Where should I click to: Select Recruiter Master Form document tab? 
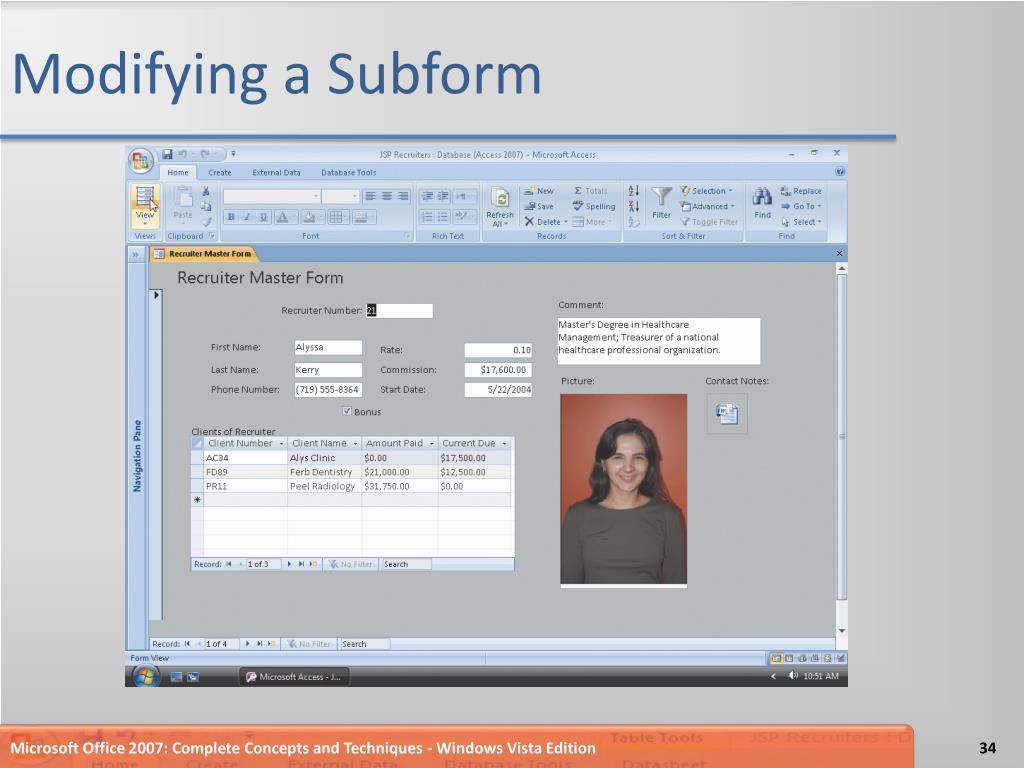(x=204, y=253)
